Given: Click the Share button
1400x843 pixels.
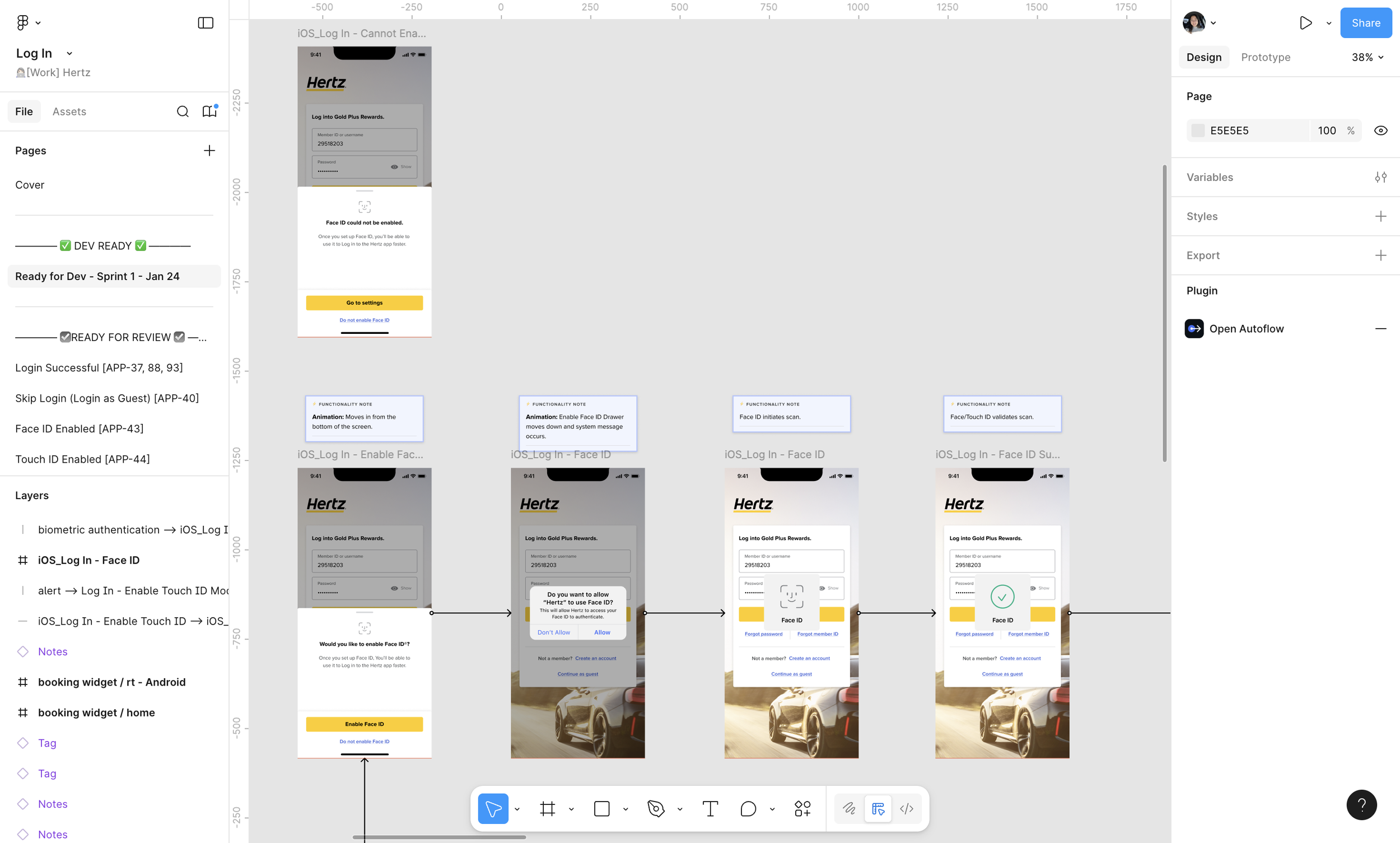Looking at the screenshot, I should coord(1365,23).
